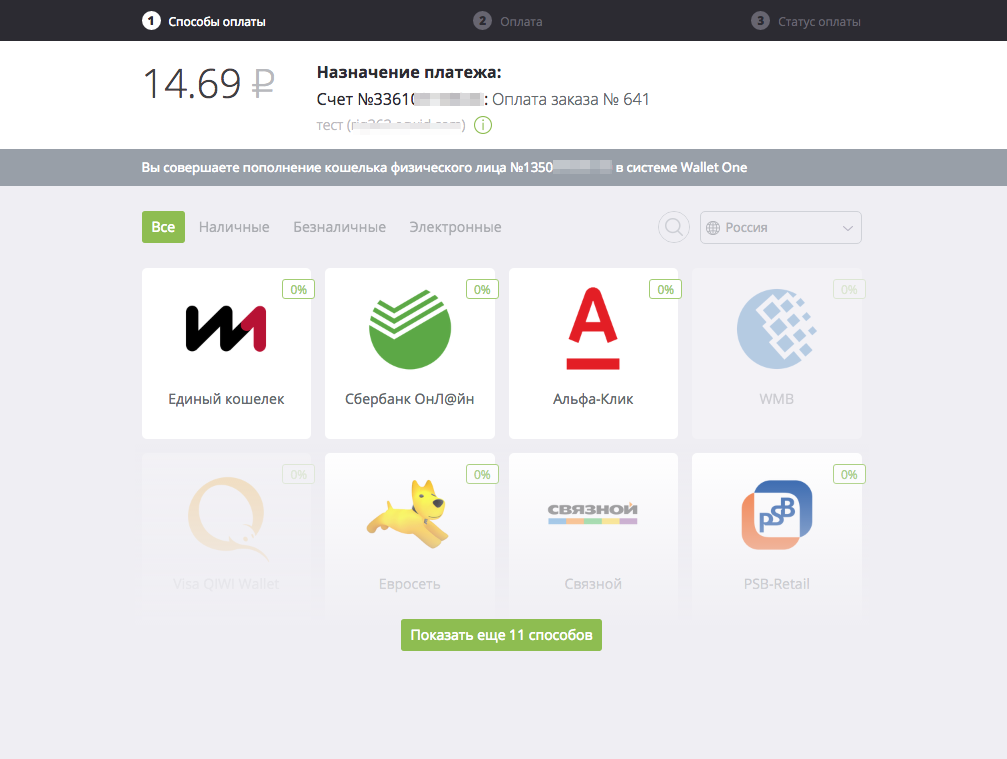
Task: Click the Wallet One wallet top-up notice
Action: pyautogui.click(x=444, y=168)
